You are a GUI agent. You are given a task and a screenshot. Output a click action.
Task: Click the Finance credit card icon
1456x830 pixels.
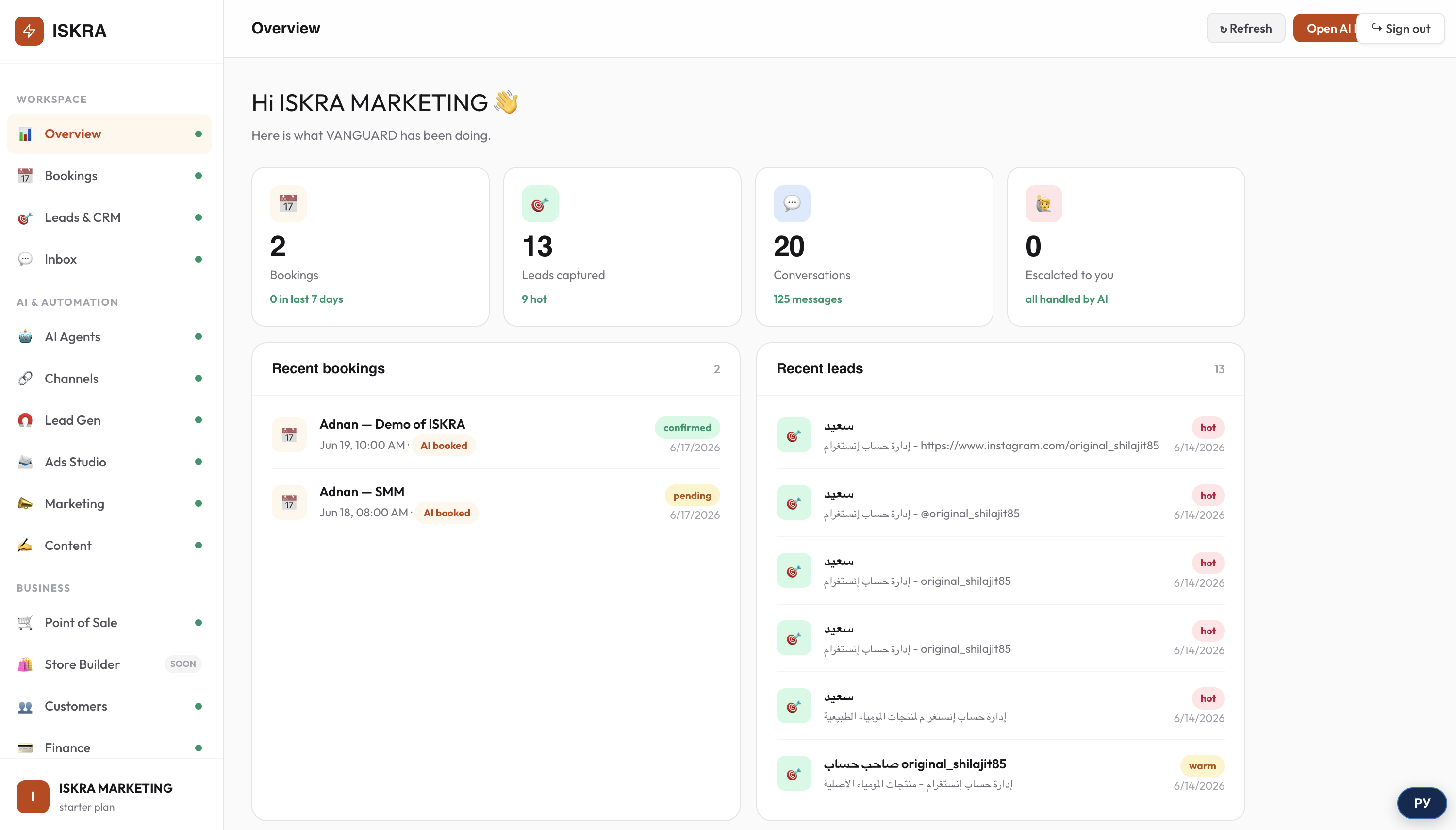pos(25,748)
